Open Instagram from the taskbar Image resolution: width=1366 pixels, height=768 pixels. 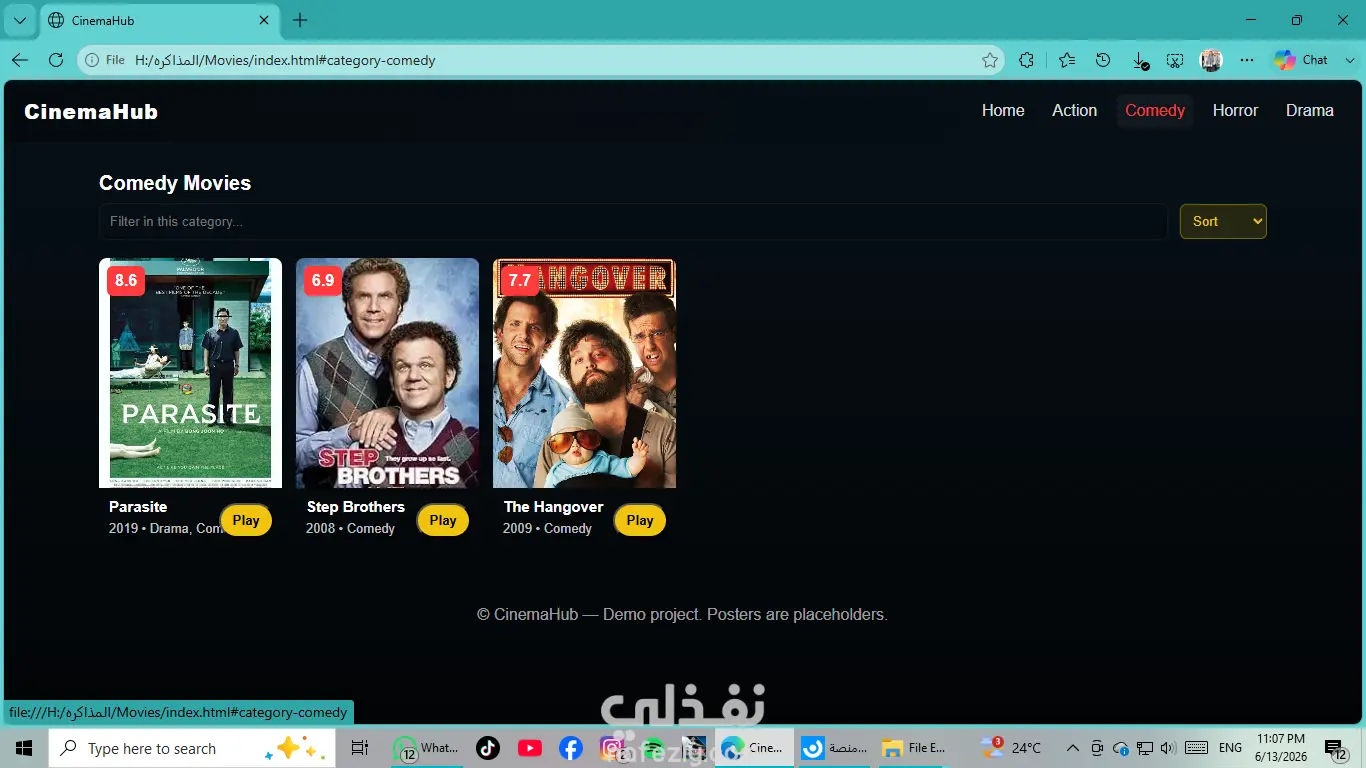[612, 748]
